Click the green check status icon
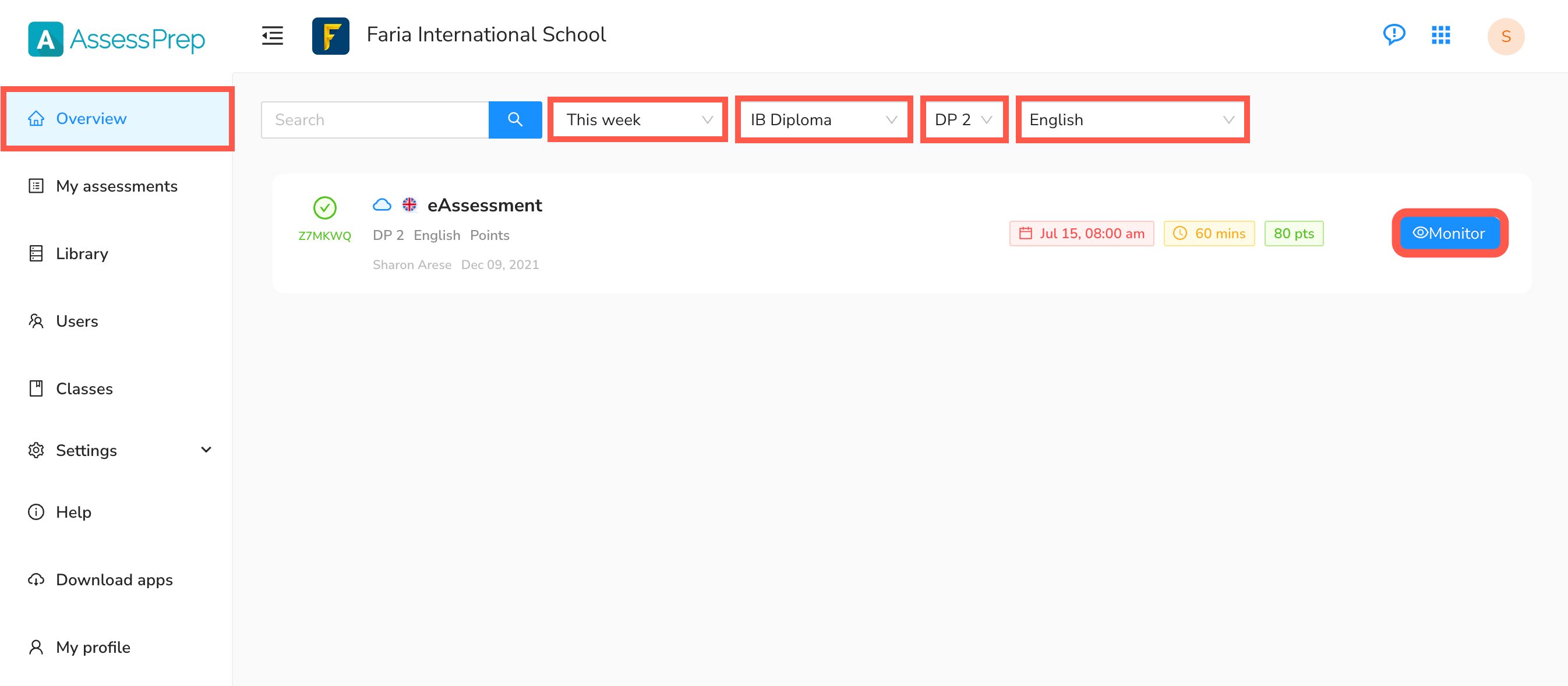The width and height of the screenshot is (1568, 686). click(324, 208)
